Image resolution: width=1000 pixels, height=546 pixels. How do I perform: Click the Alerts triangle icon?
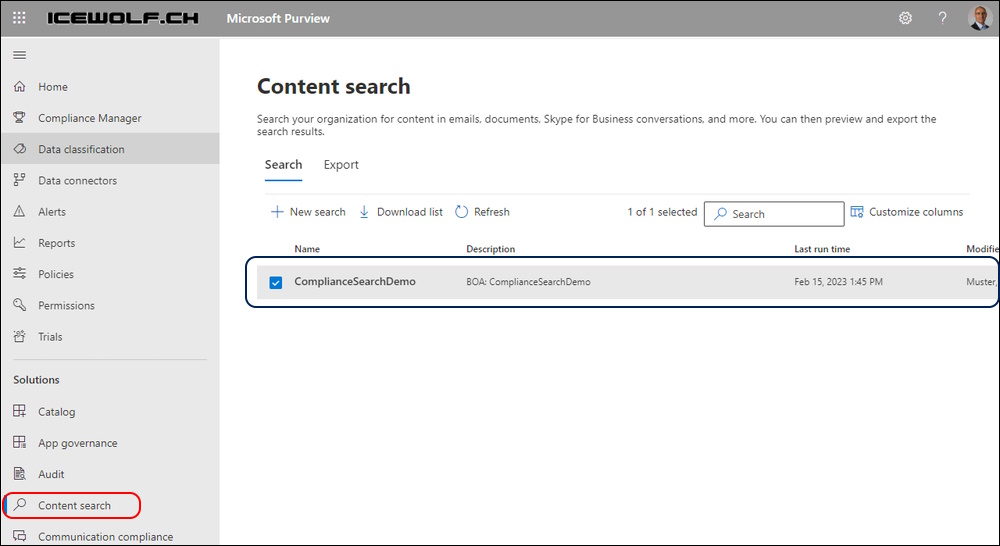coord(20,211)
